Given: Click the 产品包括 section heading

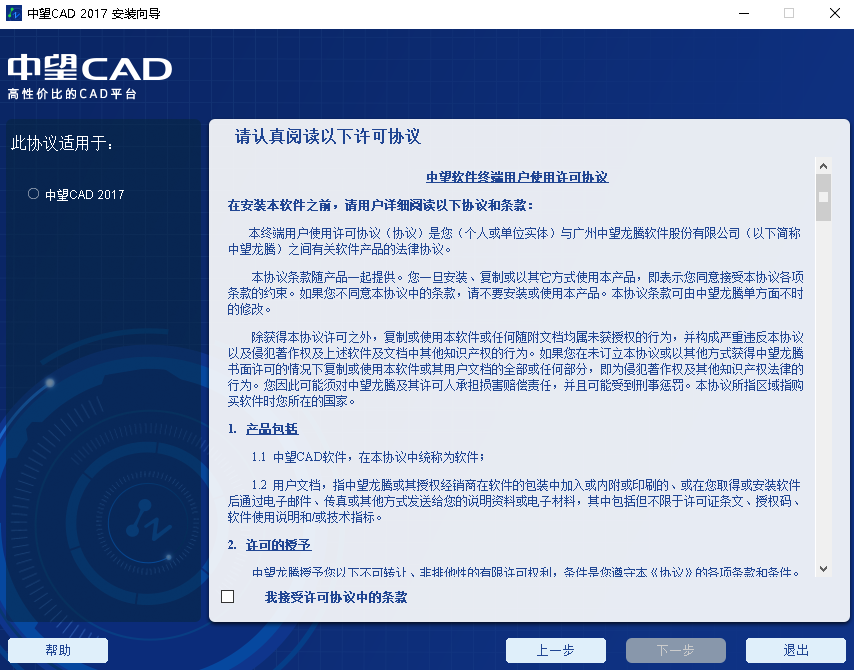Looking at the screenshot, I should pos(272,429).
